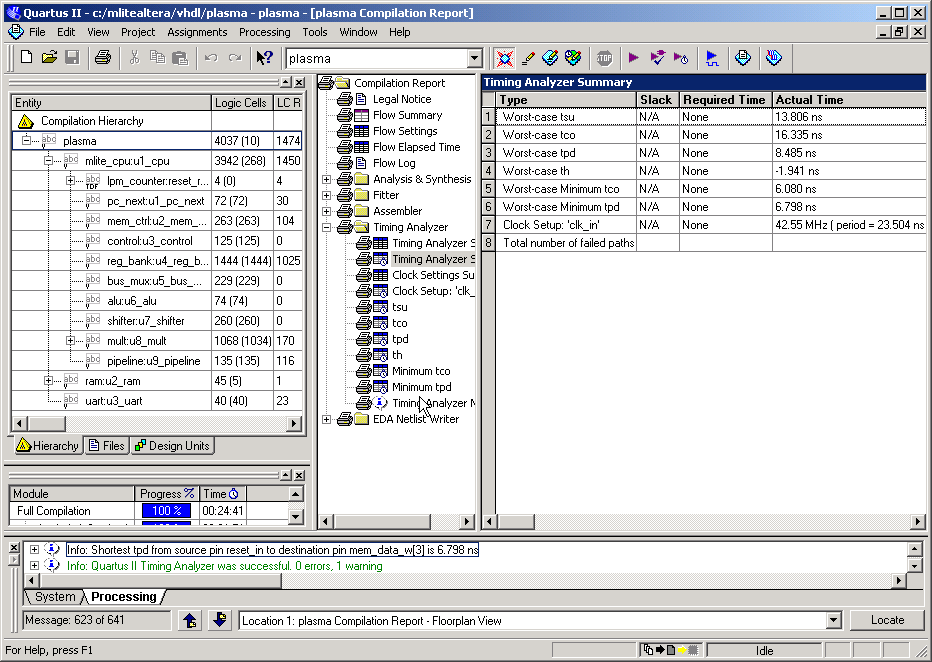Click the 16.335 ns actual time cell
Image resolution: width=932 pixels, height=662 pixels.
pyautogui.click(x=849, y=135)
